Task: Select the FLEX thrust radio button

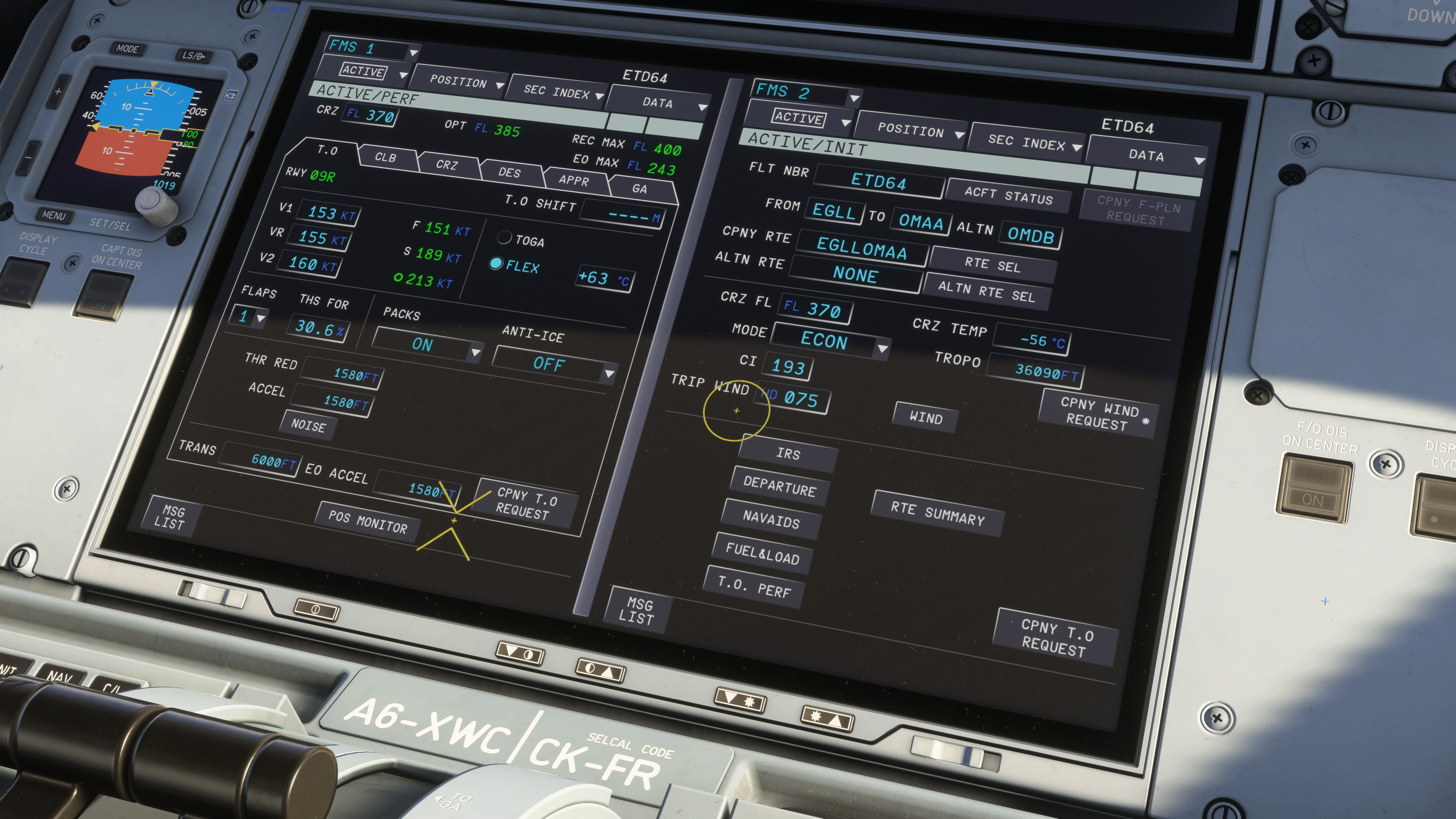Action: pos(496,263)
